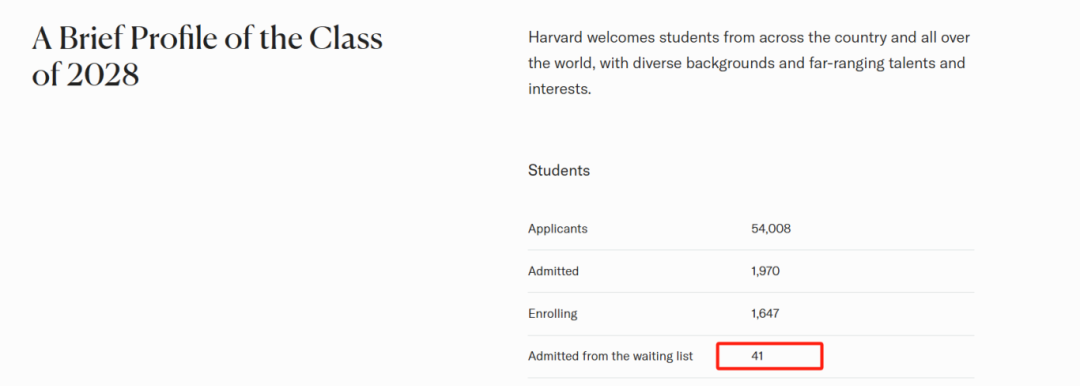Click the 54,008 applicants figure

pyautogui.click(x=771, y=229)
